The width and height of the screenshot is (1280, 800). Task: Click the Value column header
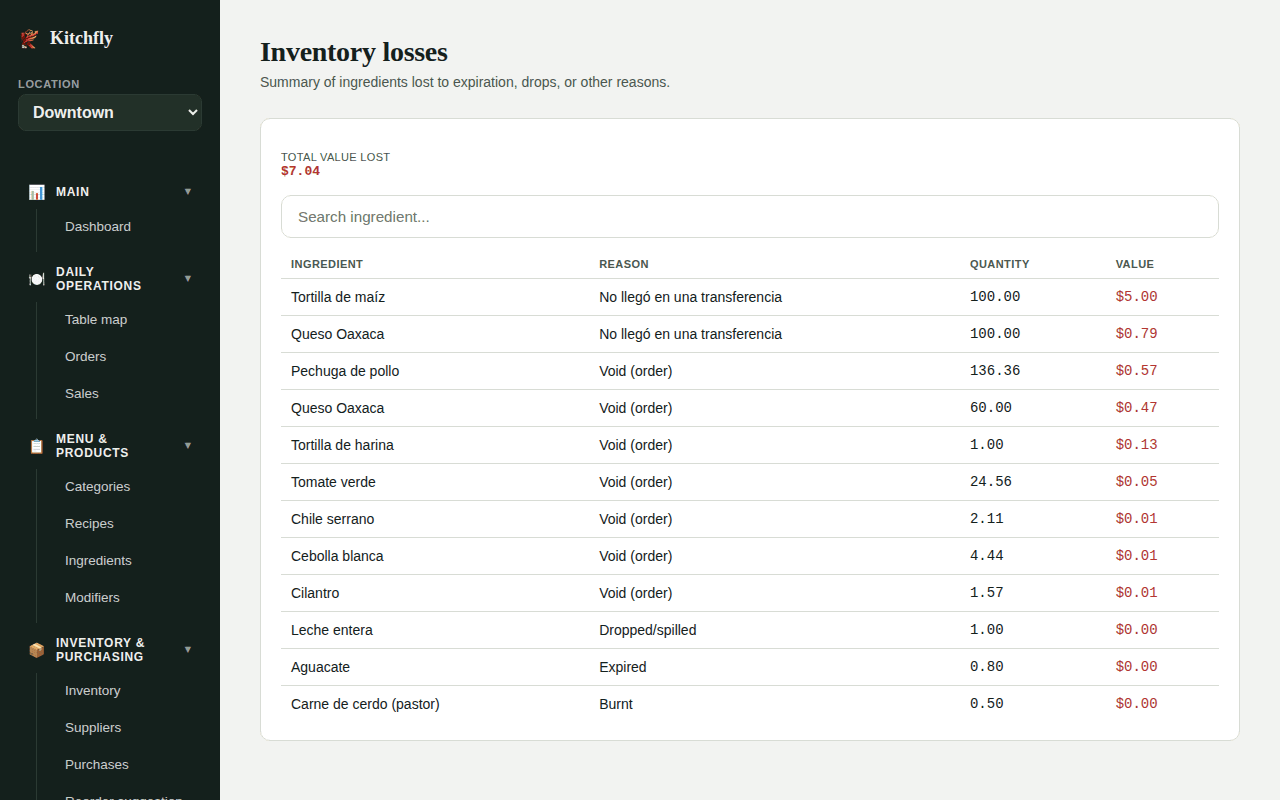pyautogui.click(x=1135, y=265)
